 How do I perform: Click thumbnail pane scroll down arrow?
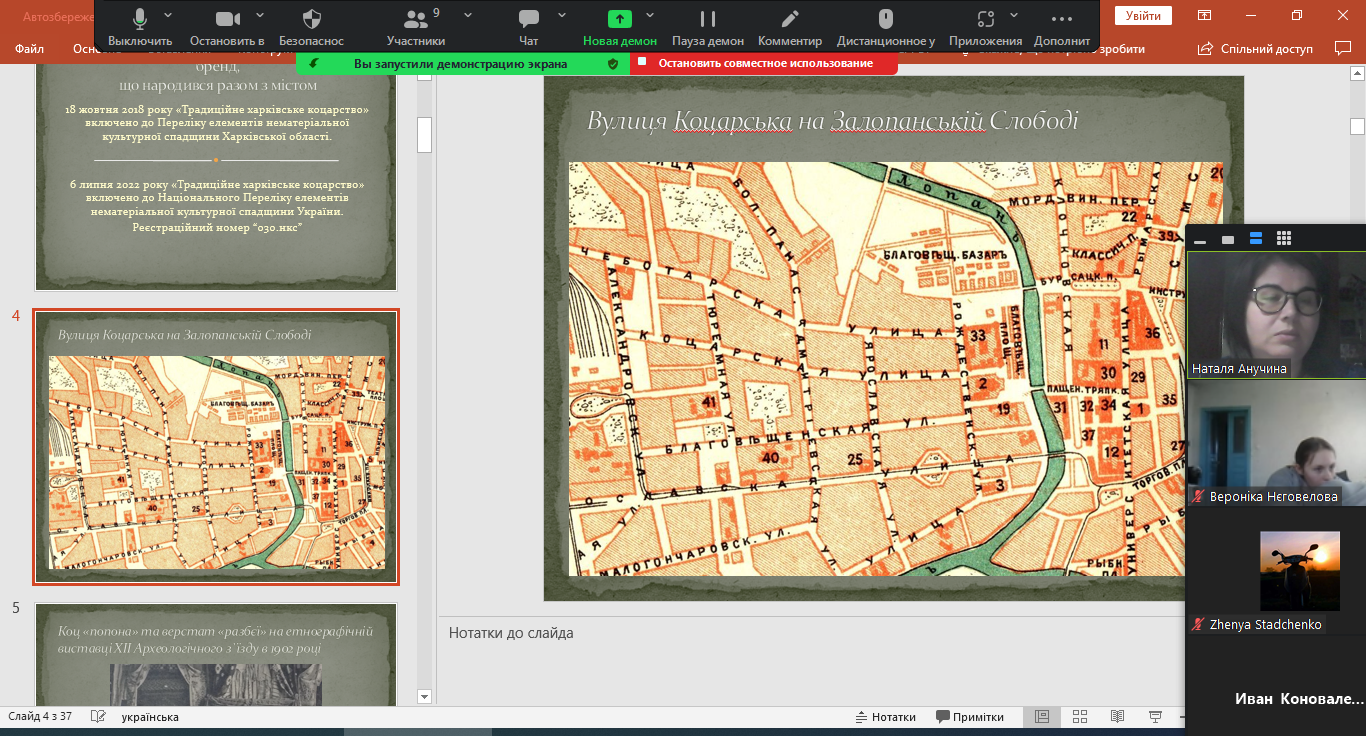424,696
